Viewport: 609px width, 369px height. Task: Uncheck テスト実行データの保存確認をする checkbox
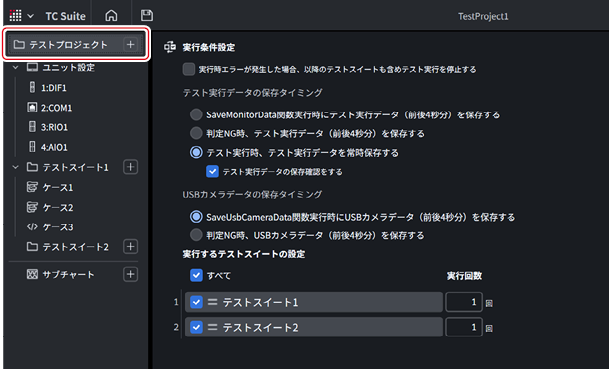pos(212,172)
